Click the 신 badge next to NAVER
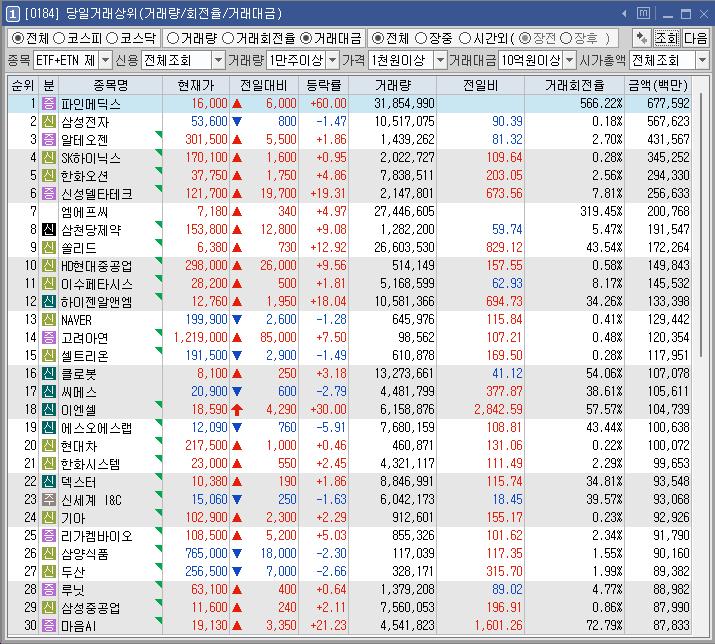The width and height of the screenshot is (715, 644). tap(49, 319)
